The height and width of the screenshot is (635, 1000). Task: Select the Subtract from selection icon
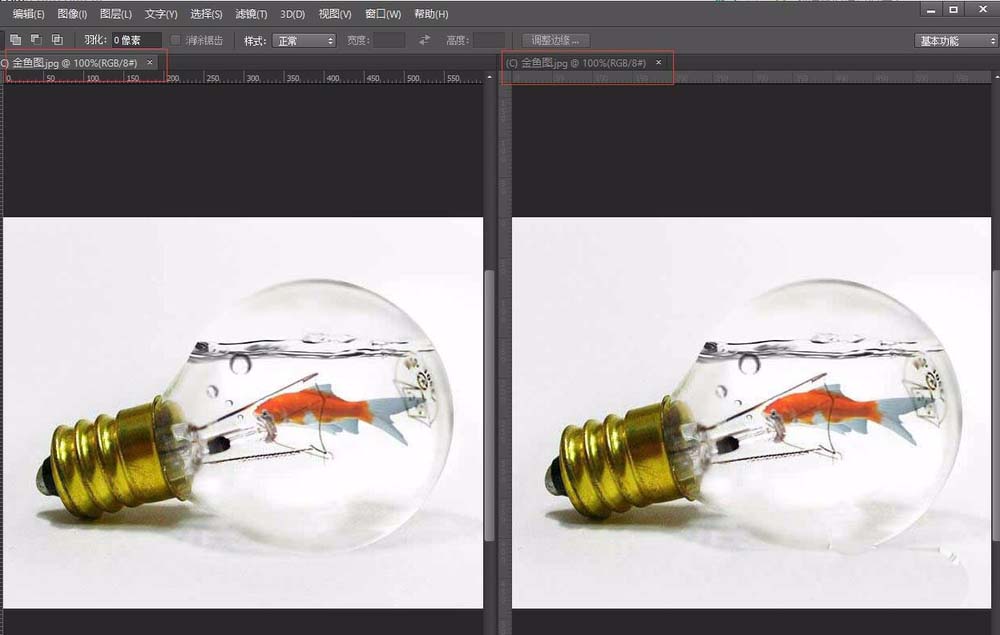click(36, 40)
